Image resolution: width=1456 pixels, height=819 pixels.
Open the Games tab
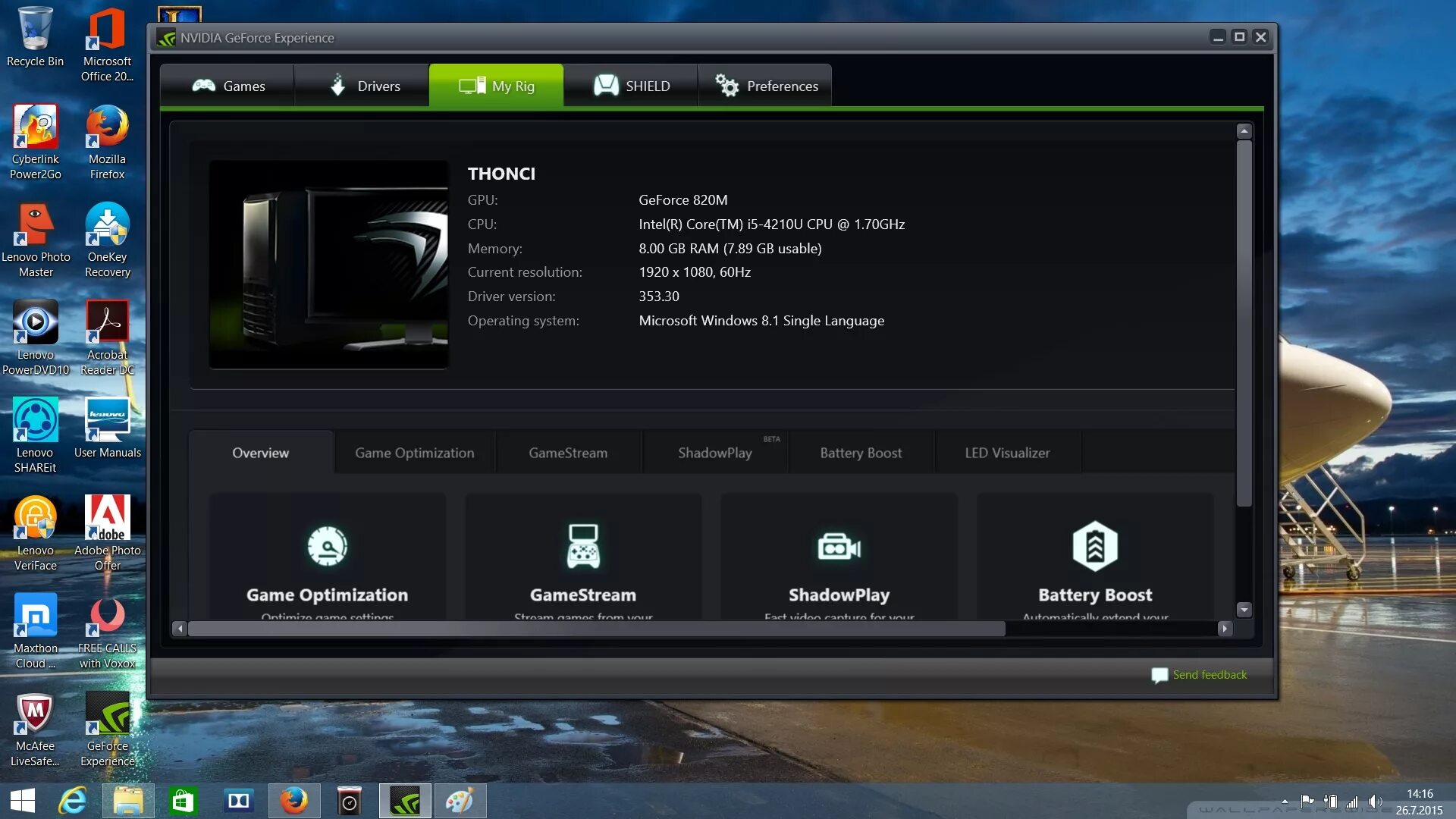[x=227, y=86]
